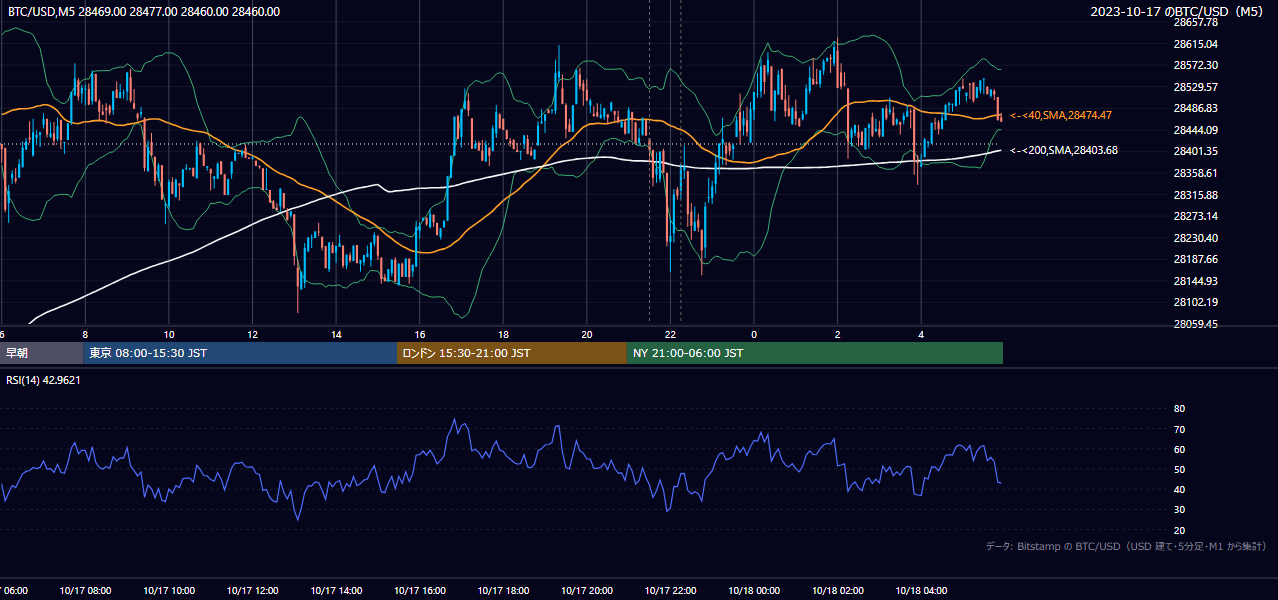
Task: Click the 10/17 08:00 time axis label
Action: coord(85,591)
